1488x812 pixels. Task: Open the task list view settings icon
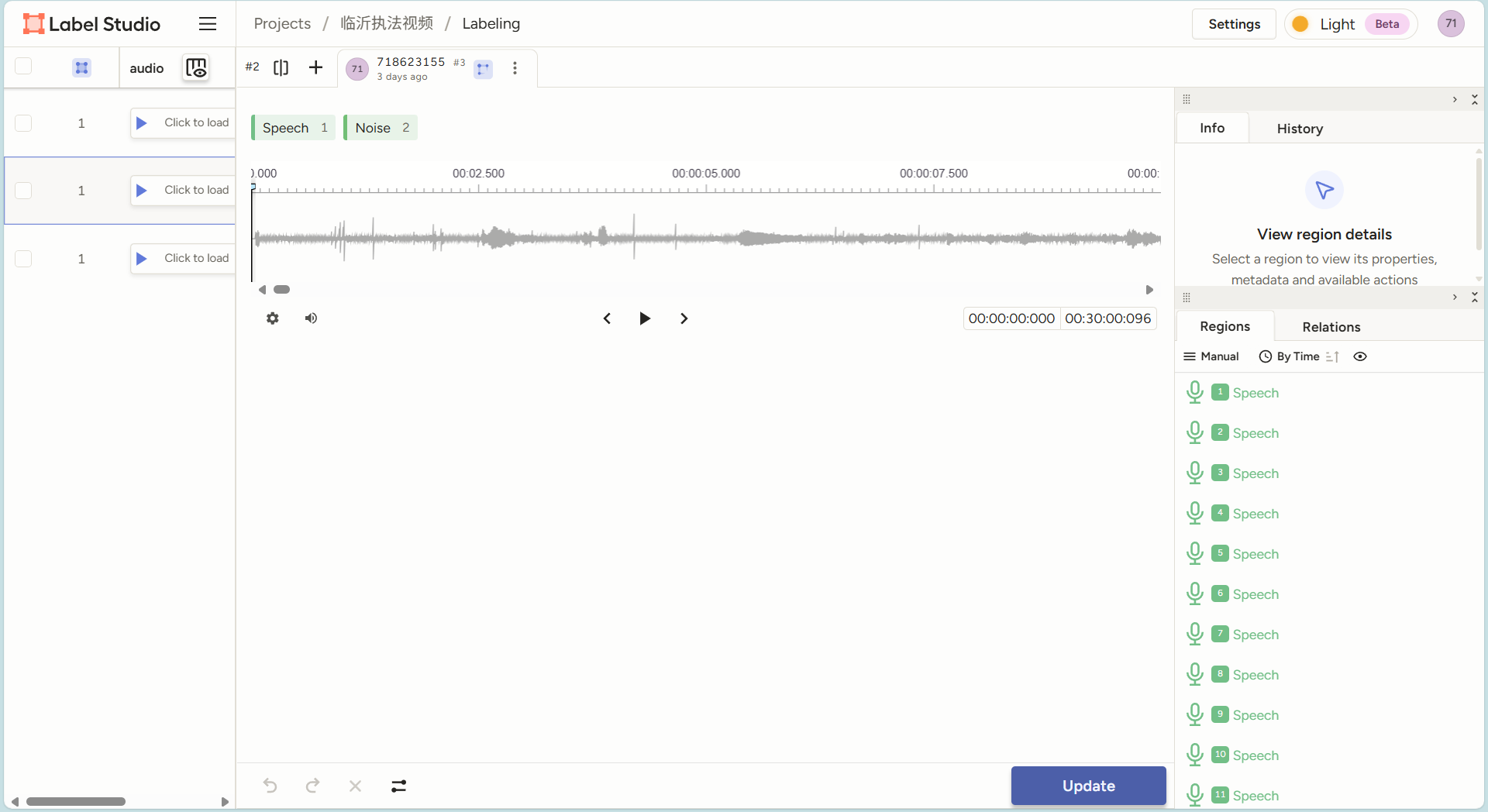[196, 67]
